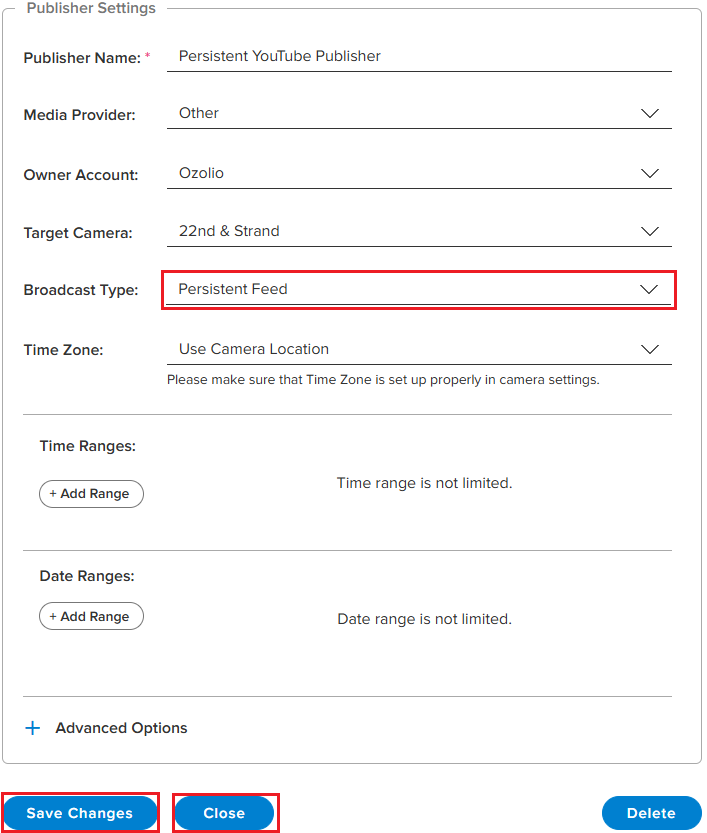This screenshot has width=707, height=833.
Task: Open the Owner Account dropdown
Action: tap(418, 172)
